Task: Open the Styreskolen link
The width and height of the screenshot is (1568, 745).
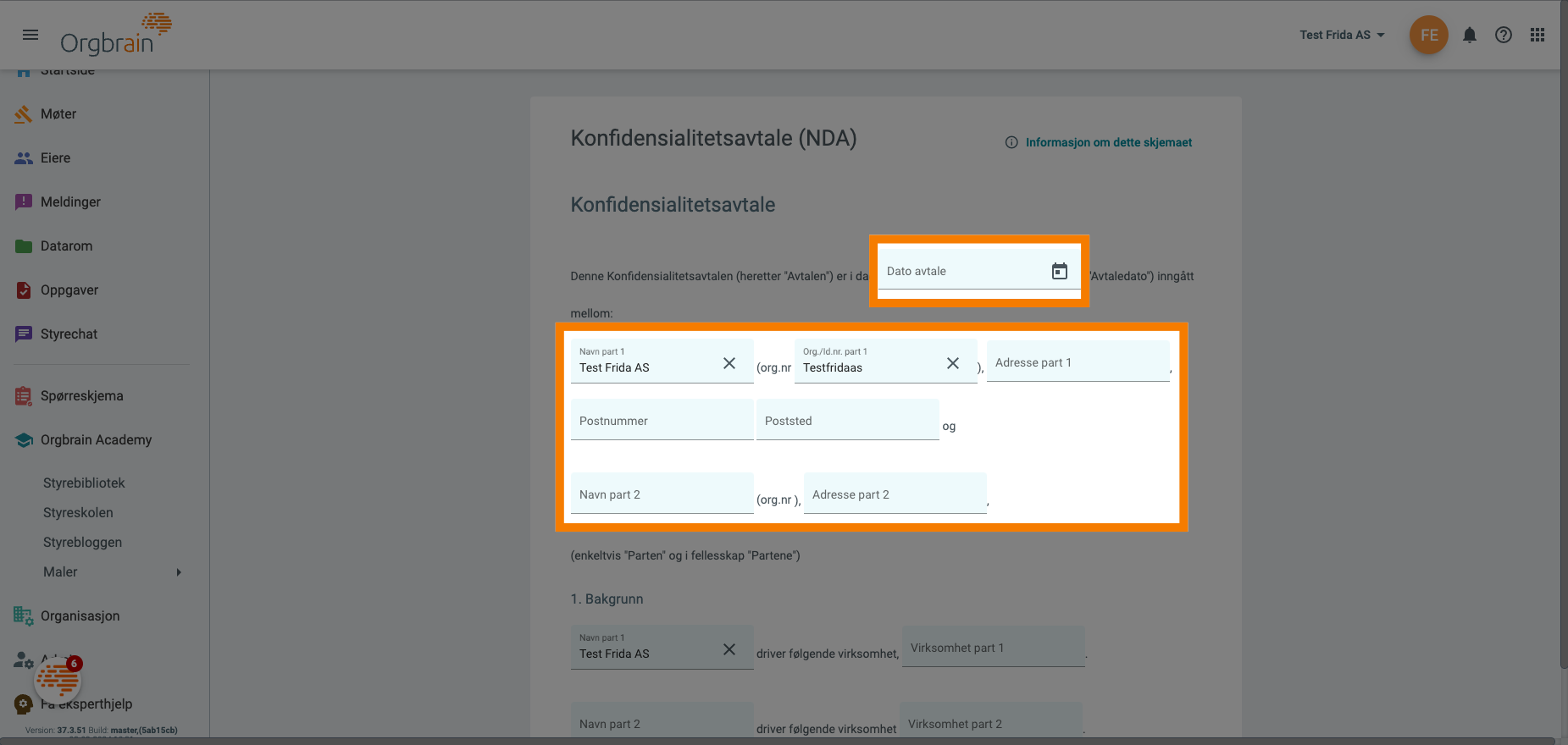Action: point(78,513)
